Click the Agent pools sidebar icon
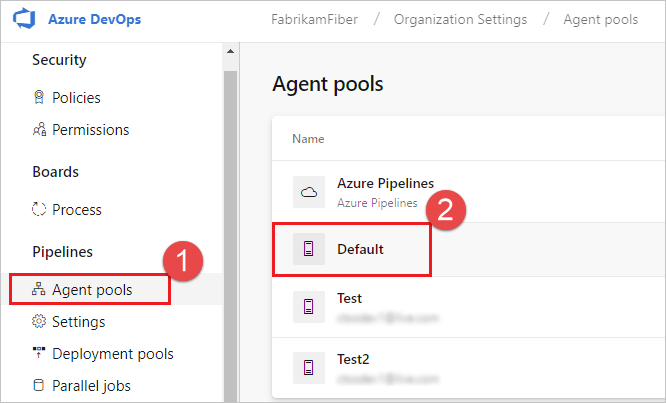The height and width of the screenshot is (403, 666). [x=40, y=290]
